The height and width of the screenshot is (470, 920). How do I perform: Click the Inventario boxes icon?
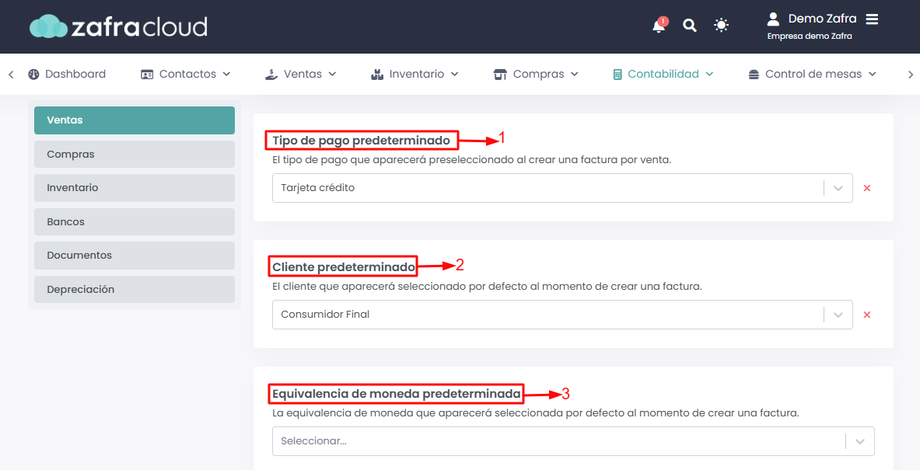click(x=377, y=75)
